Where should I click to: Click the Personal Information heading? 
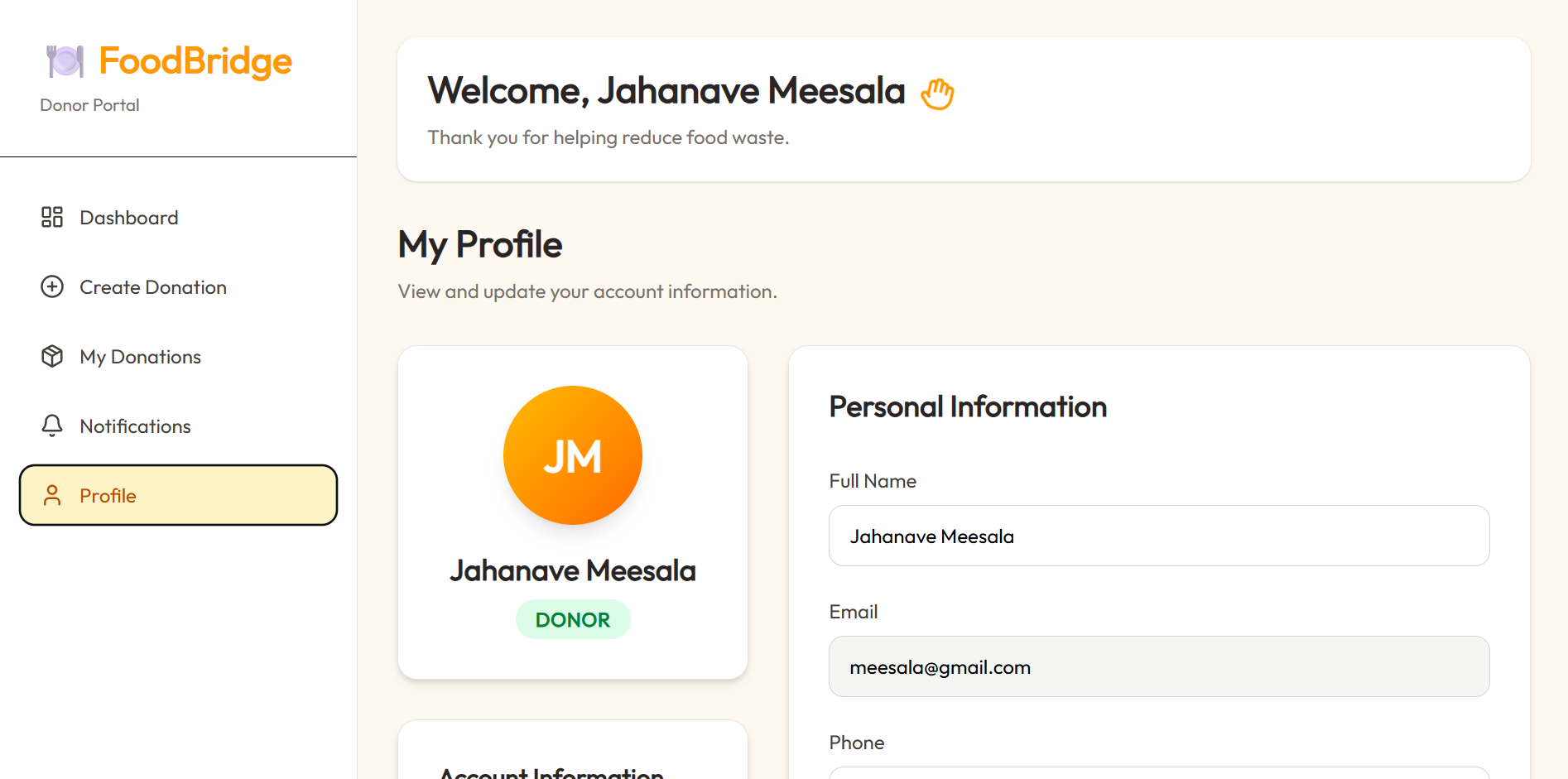click(x=968, y=406)
